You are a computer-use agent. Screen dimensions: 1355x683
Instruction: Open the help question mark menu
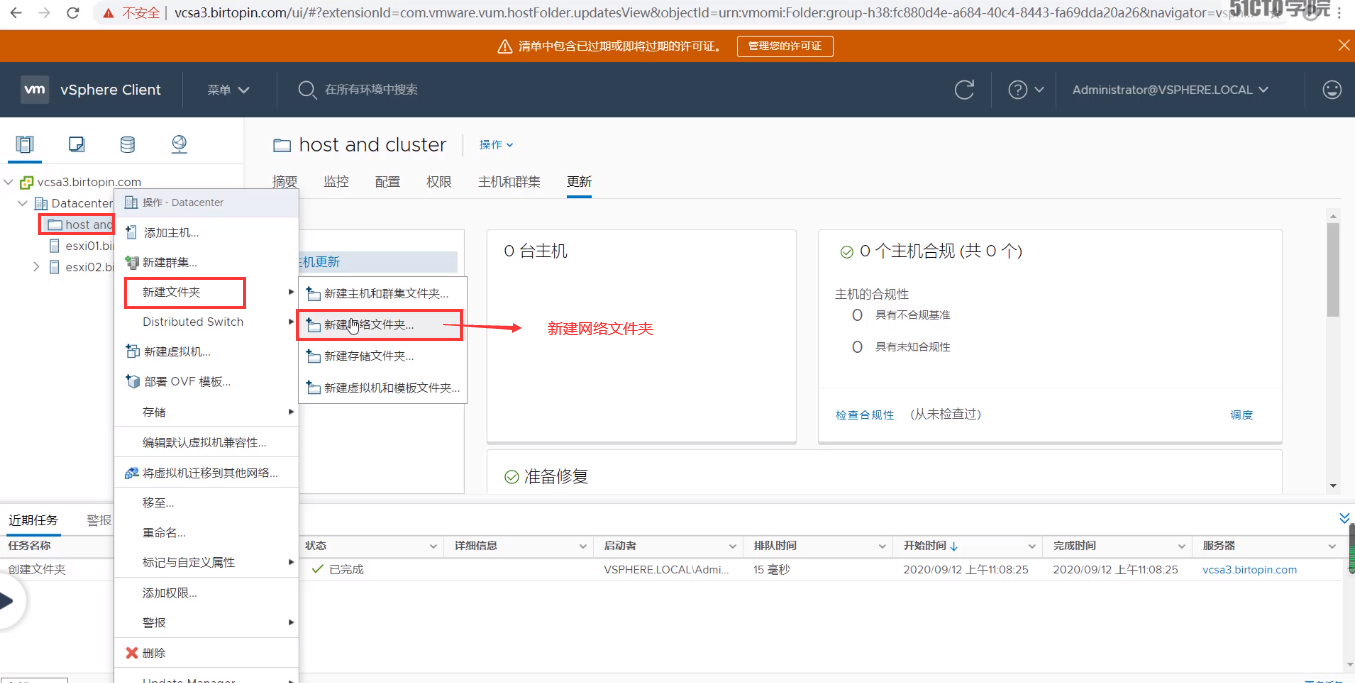click(x=1026, y=89)
